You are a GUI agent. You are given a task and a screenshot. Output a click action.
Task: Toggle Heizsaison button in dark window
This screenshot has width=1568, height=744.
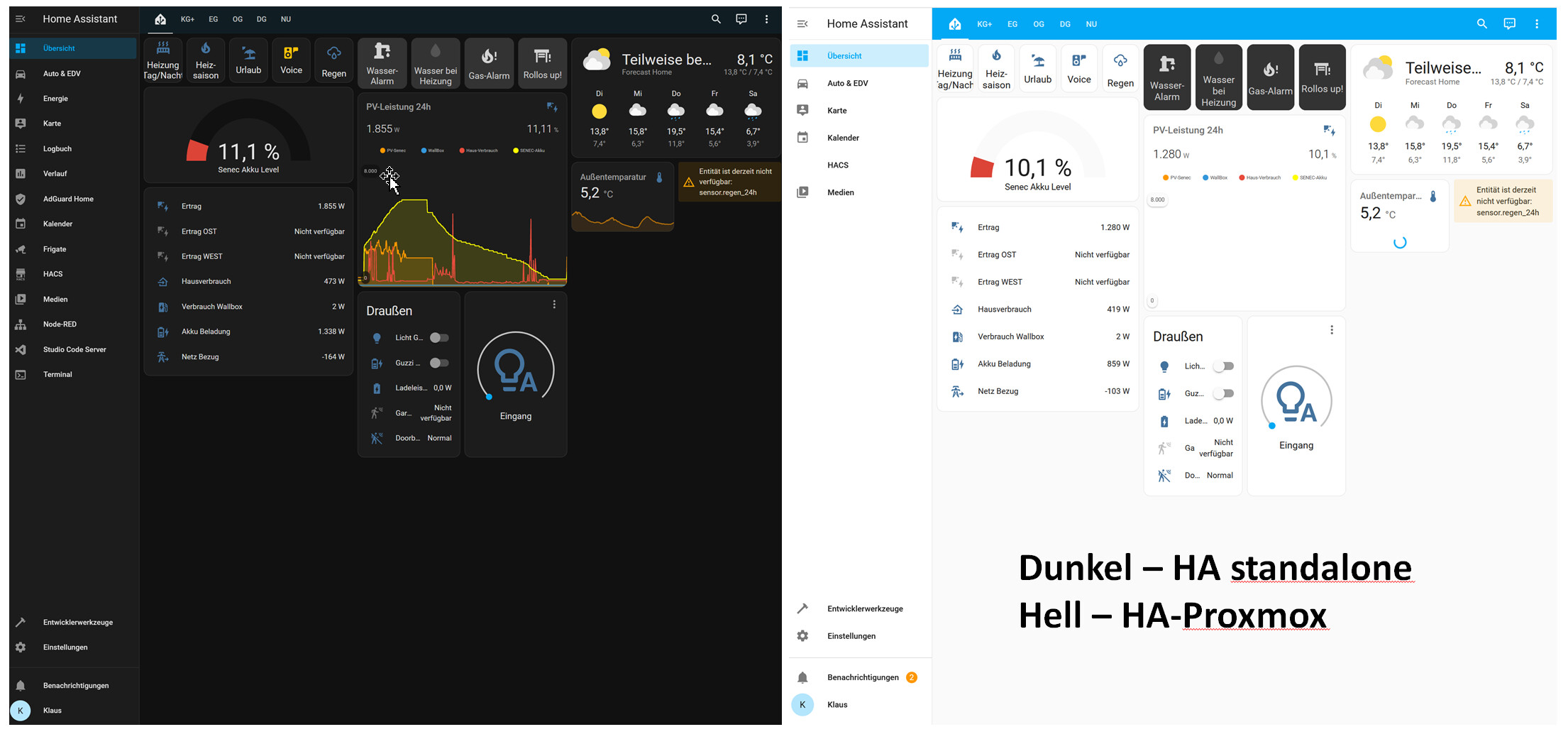[x=206, y=60]
